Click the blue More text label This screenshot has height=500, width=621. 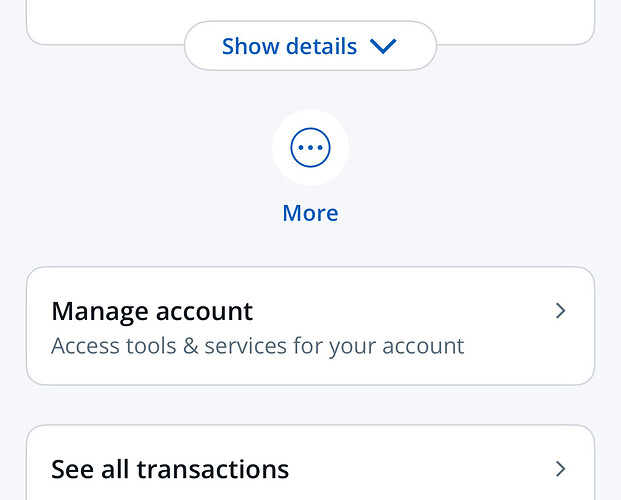click(x=310, y=213)
